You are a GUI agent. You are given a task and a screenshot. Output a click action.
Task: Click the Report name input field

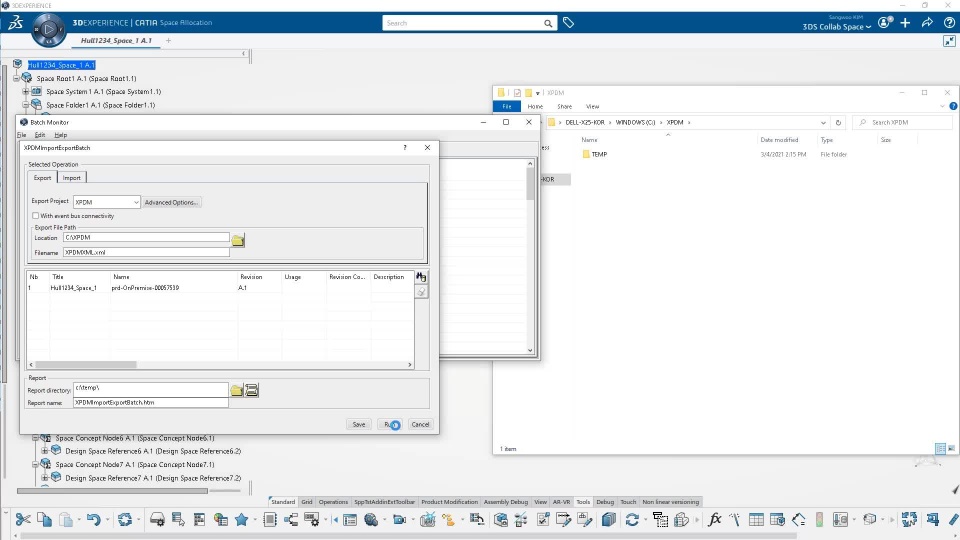tap(151, 402)
